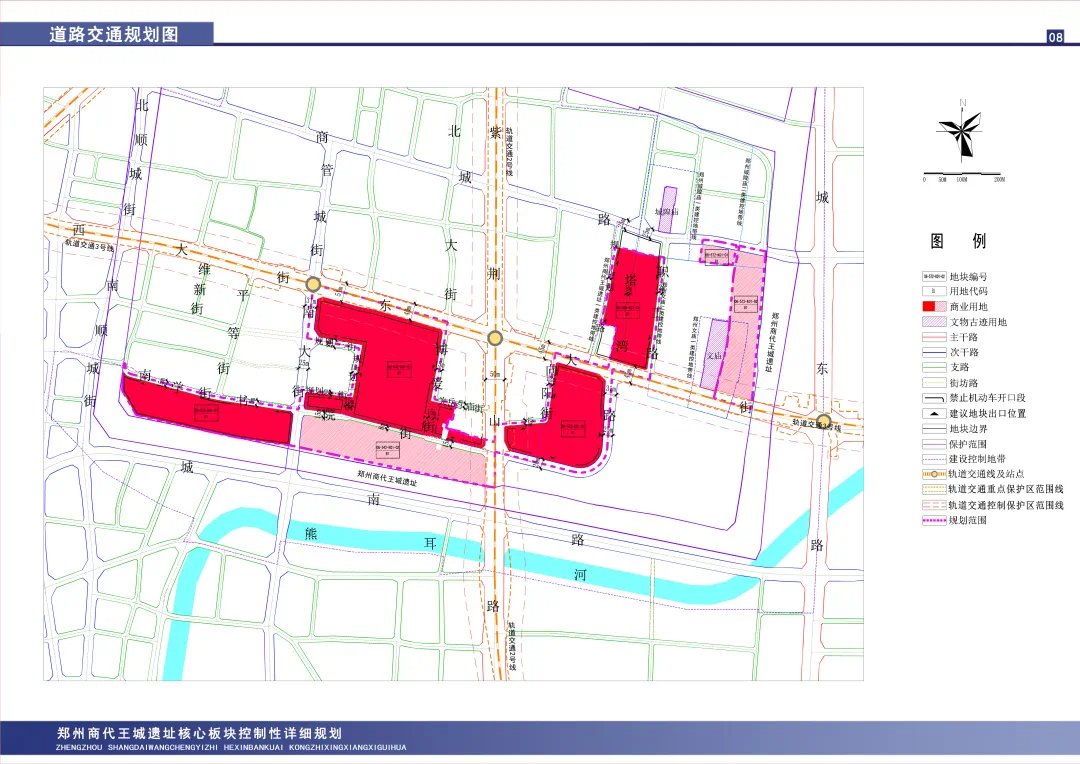Click the magenta dashed 规划范围 legend swatch

(x=934, y=520)
